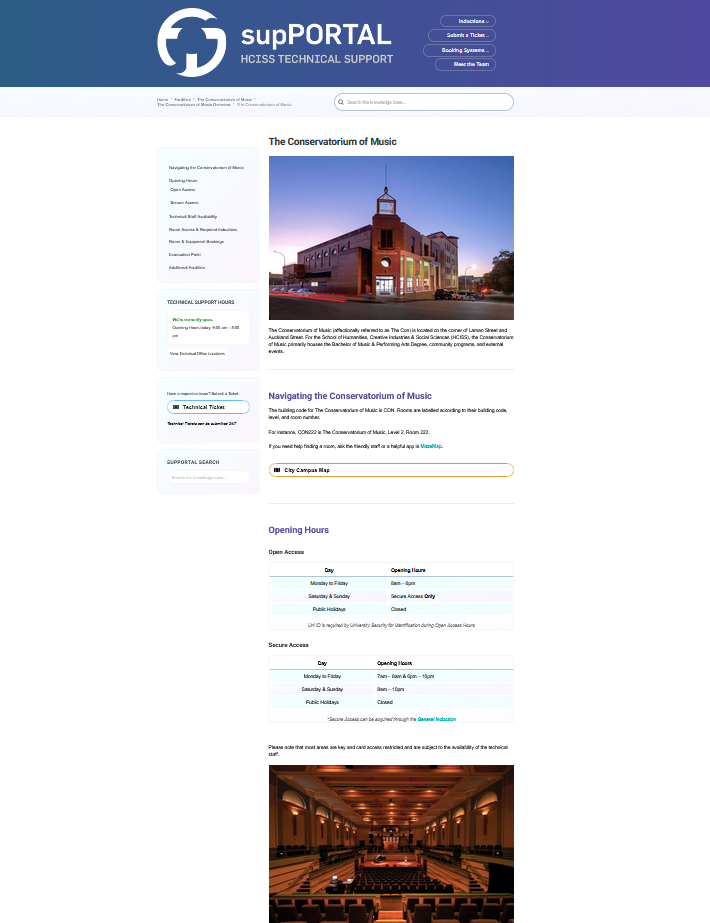The image size is (710, 923).
Task: Expand the Inductions dropdown menu
Action: [467, 21]
